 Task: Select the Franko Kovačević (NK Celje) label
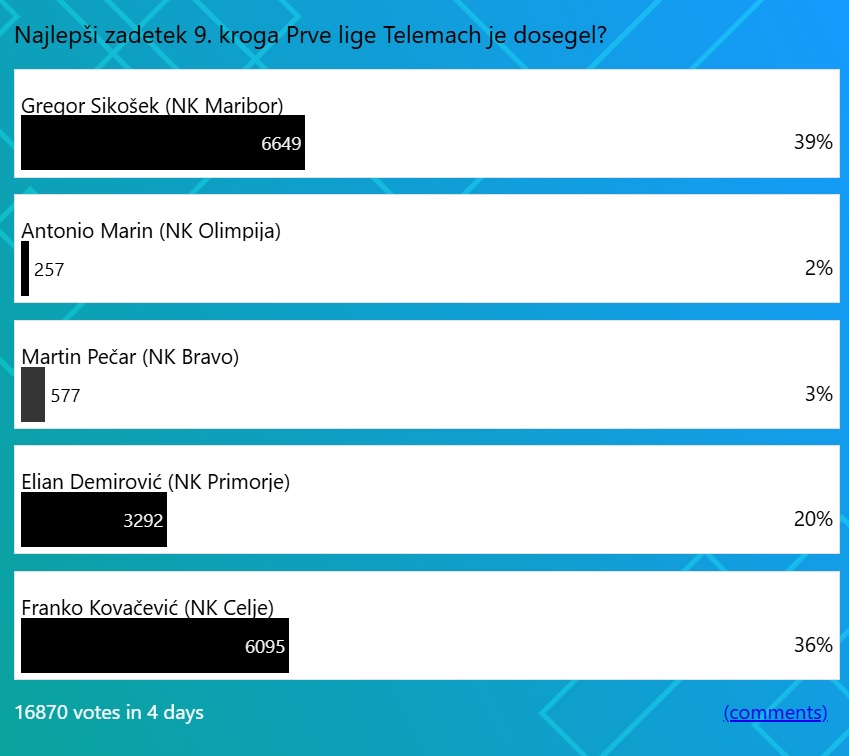(x=147, y=607)
